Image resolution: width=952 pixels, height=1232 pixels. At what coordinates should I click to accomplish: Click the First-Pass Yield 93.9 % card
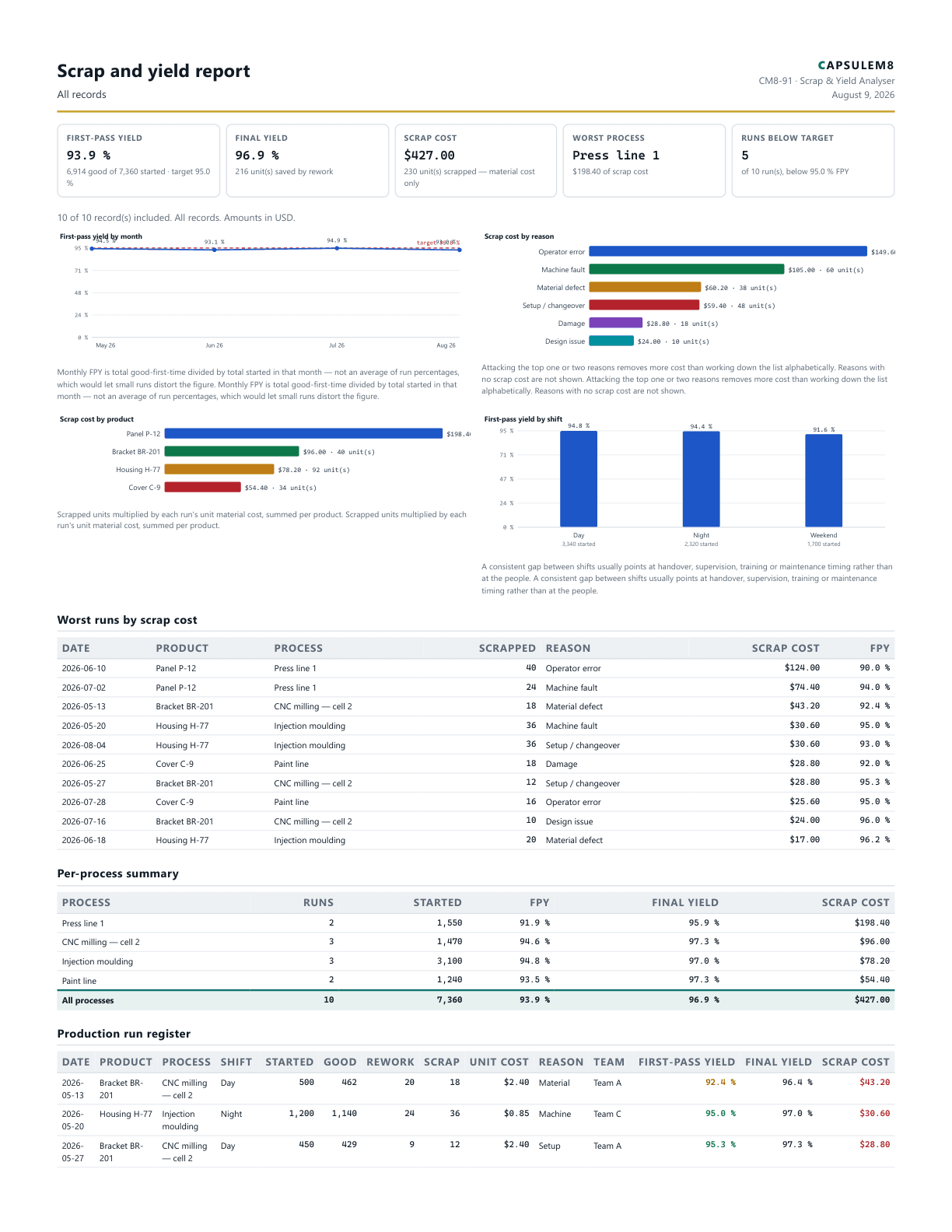[138, 160]
